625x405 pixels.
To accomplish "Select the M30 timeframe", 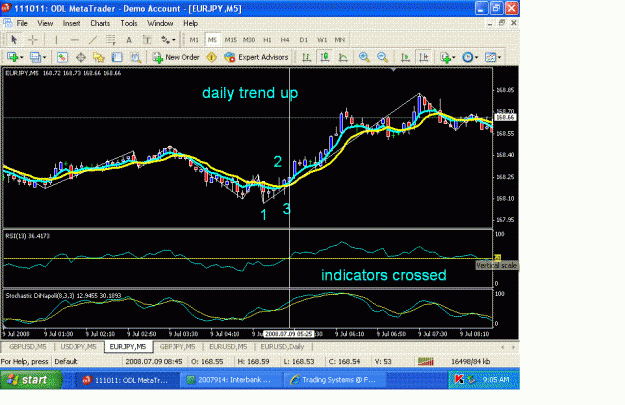I will coord(249,39).
